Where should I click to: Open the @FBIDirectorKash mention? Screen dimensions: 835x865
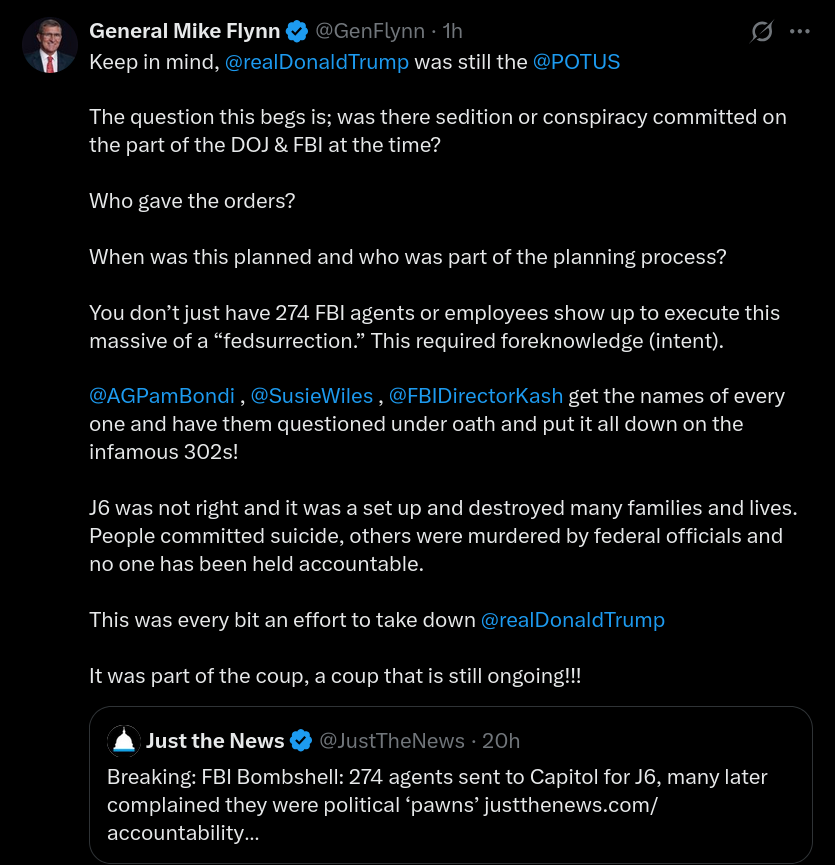[x=476, y=396]
